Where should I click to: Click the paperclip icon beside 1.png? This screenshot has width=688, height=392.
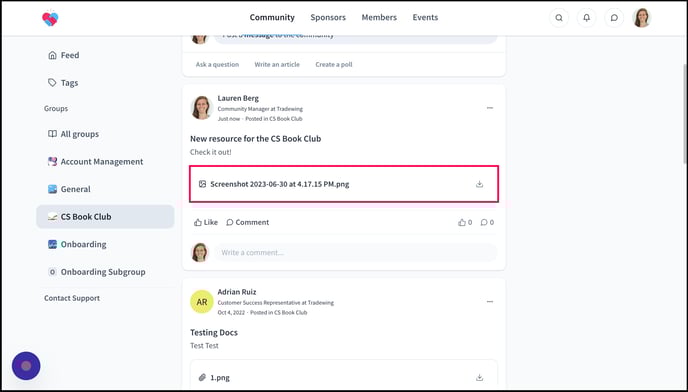pyautogui.click(x=202, y=378)
